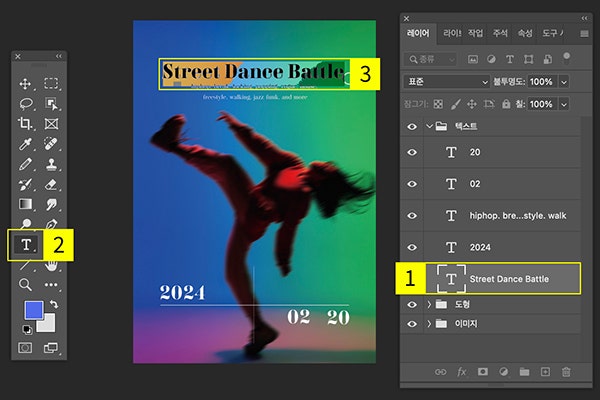Change the screen mode

point(51,348)
